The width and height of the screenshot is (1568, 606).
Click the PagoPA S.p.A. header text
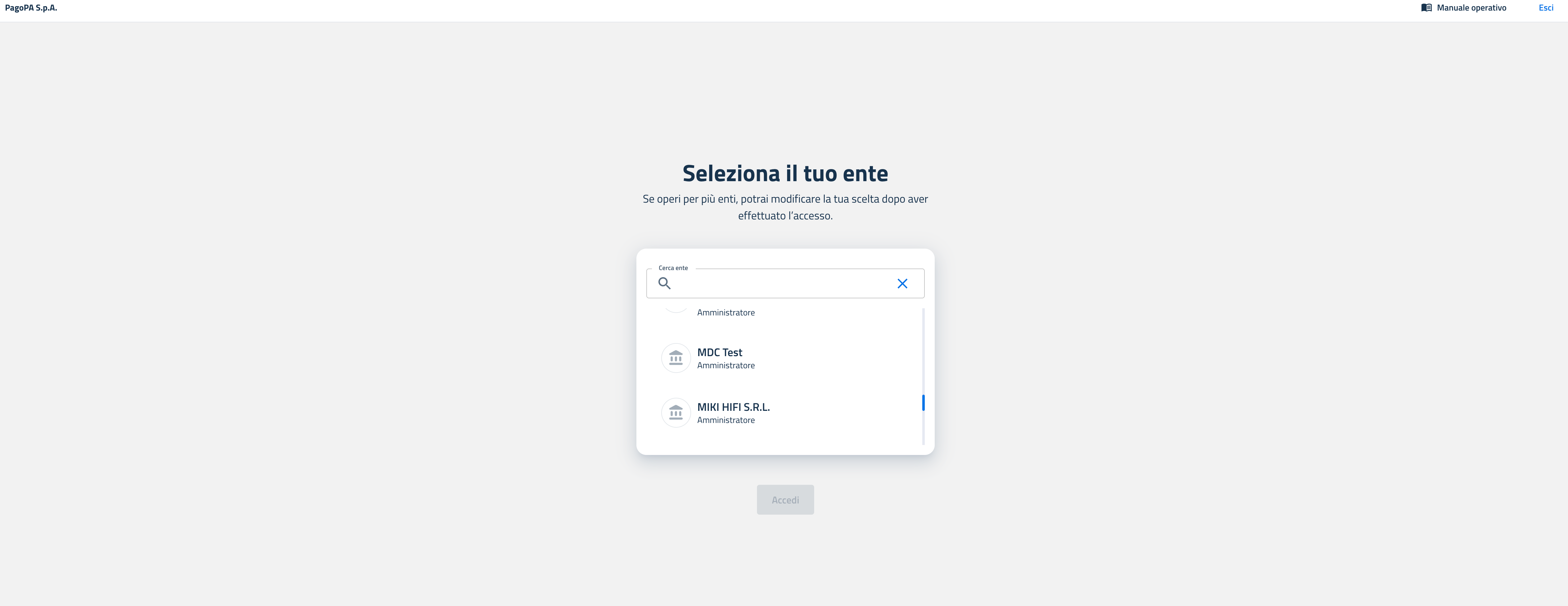click(31, 8)
